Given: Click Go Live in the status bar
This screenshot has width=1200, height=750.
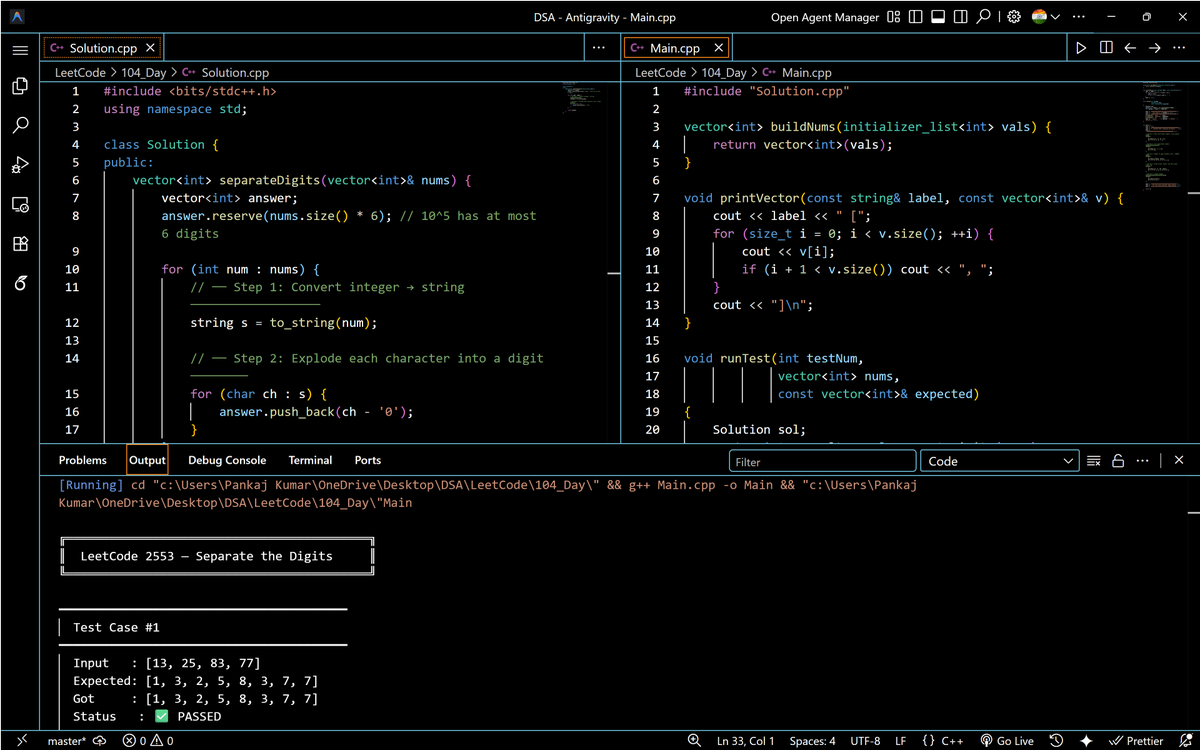Looking at the screenshot, I should pyautogui.click(x=1007, y=741).
